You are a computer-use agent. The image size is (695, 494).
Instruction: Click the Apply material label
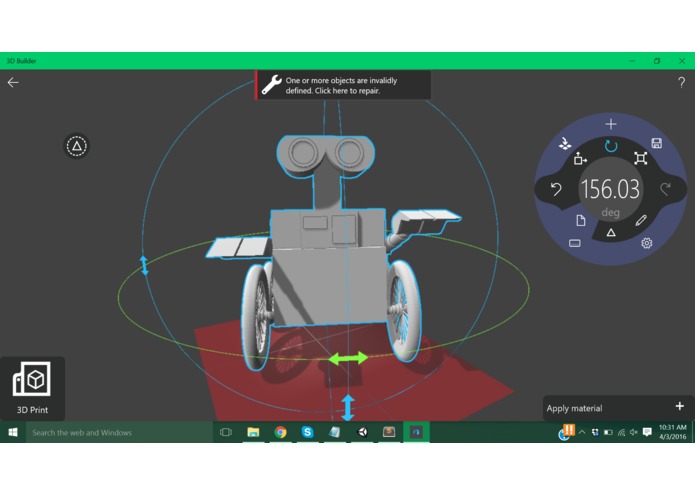[x=574, y=408]
